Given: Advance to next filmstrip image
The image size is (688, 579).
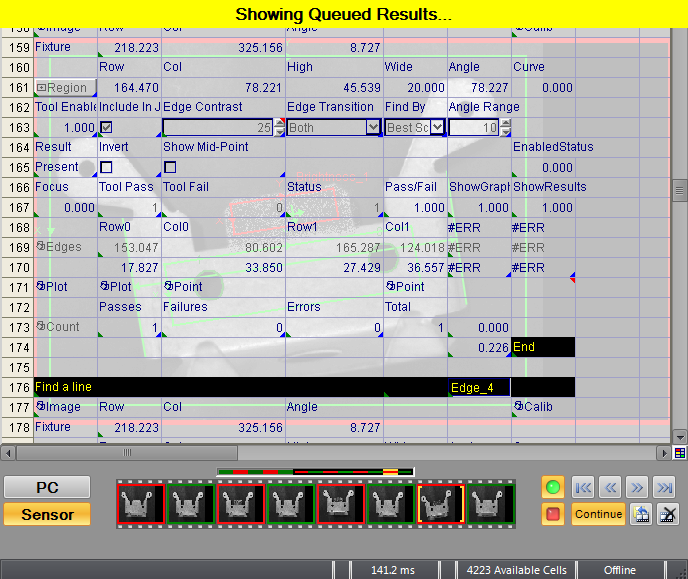Looking at the screenshot, I should tap(637, 488).
